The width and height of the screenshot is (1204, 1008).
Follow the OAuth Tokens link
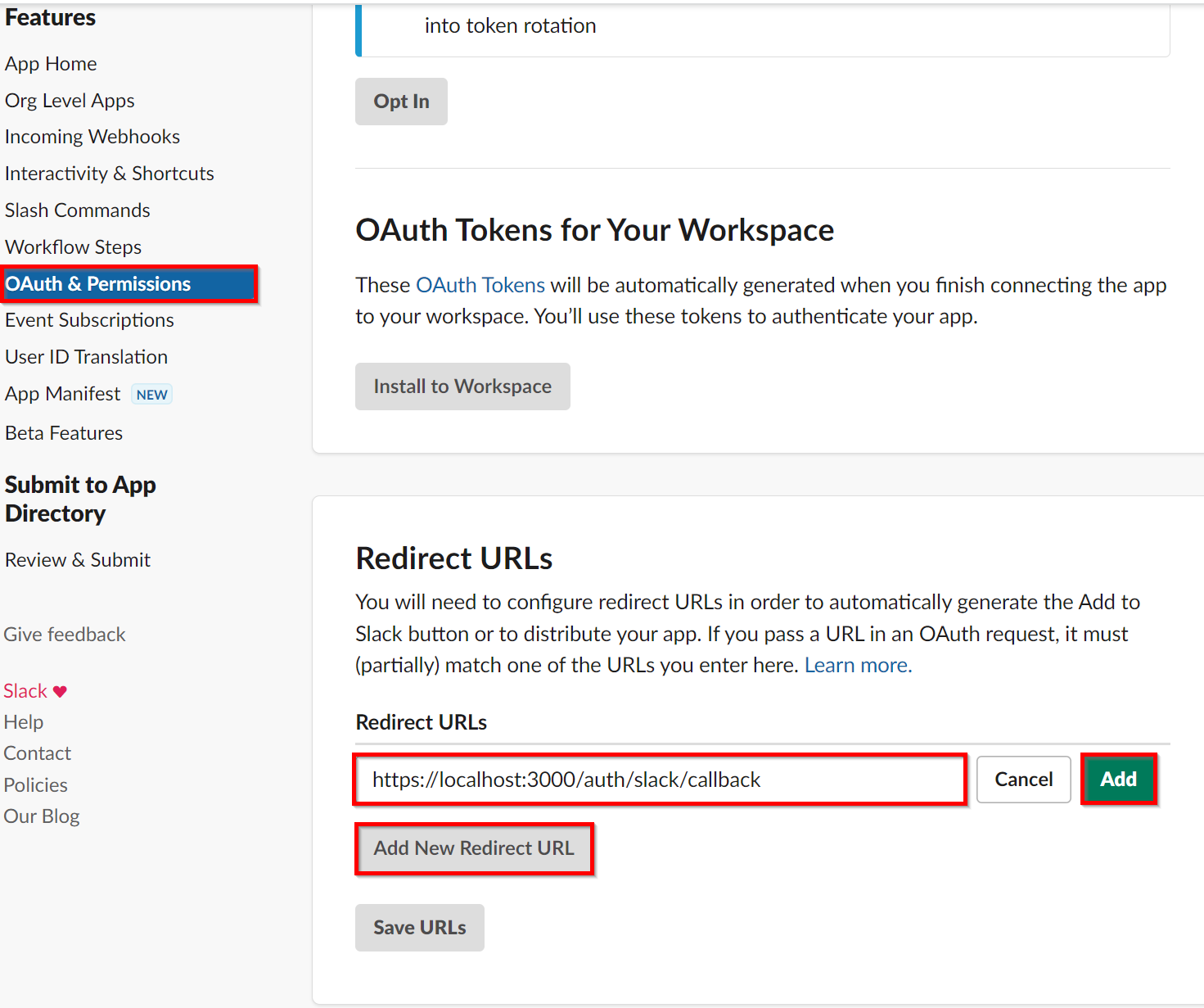480,285
